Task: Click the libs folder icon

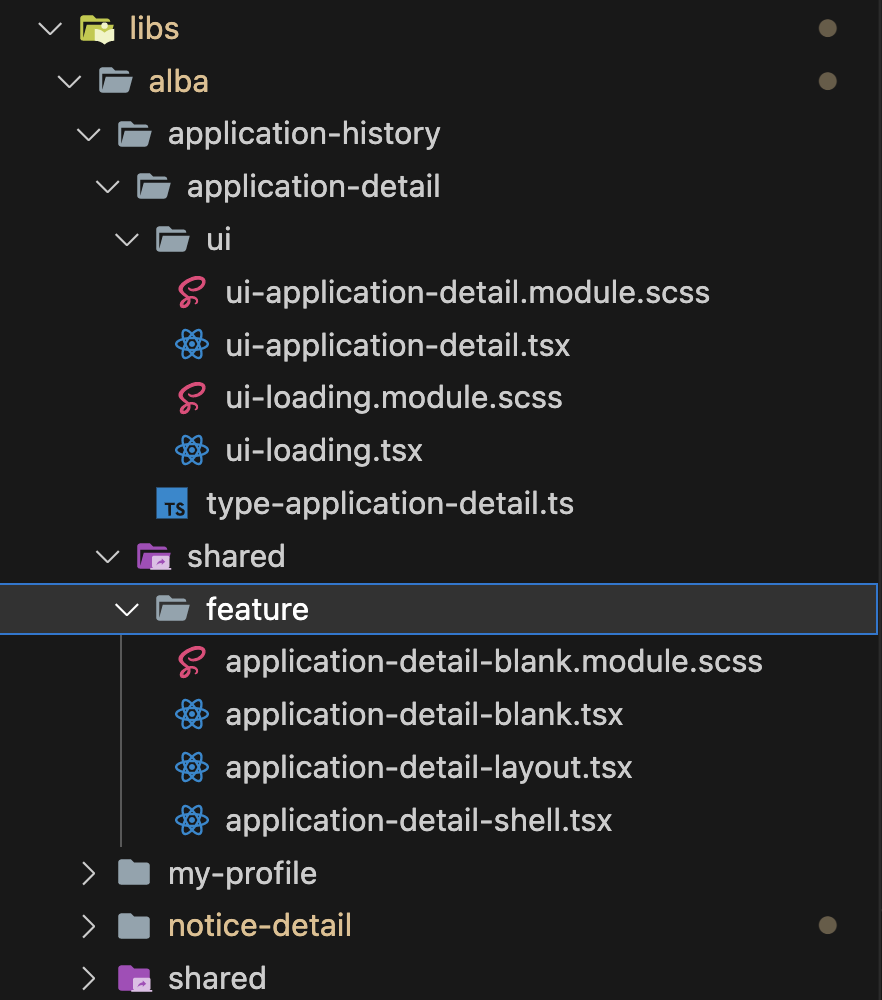Action: 96,28
